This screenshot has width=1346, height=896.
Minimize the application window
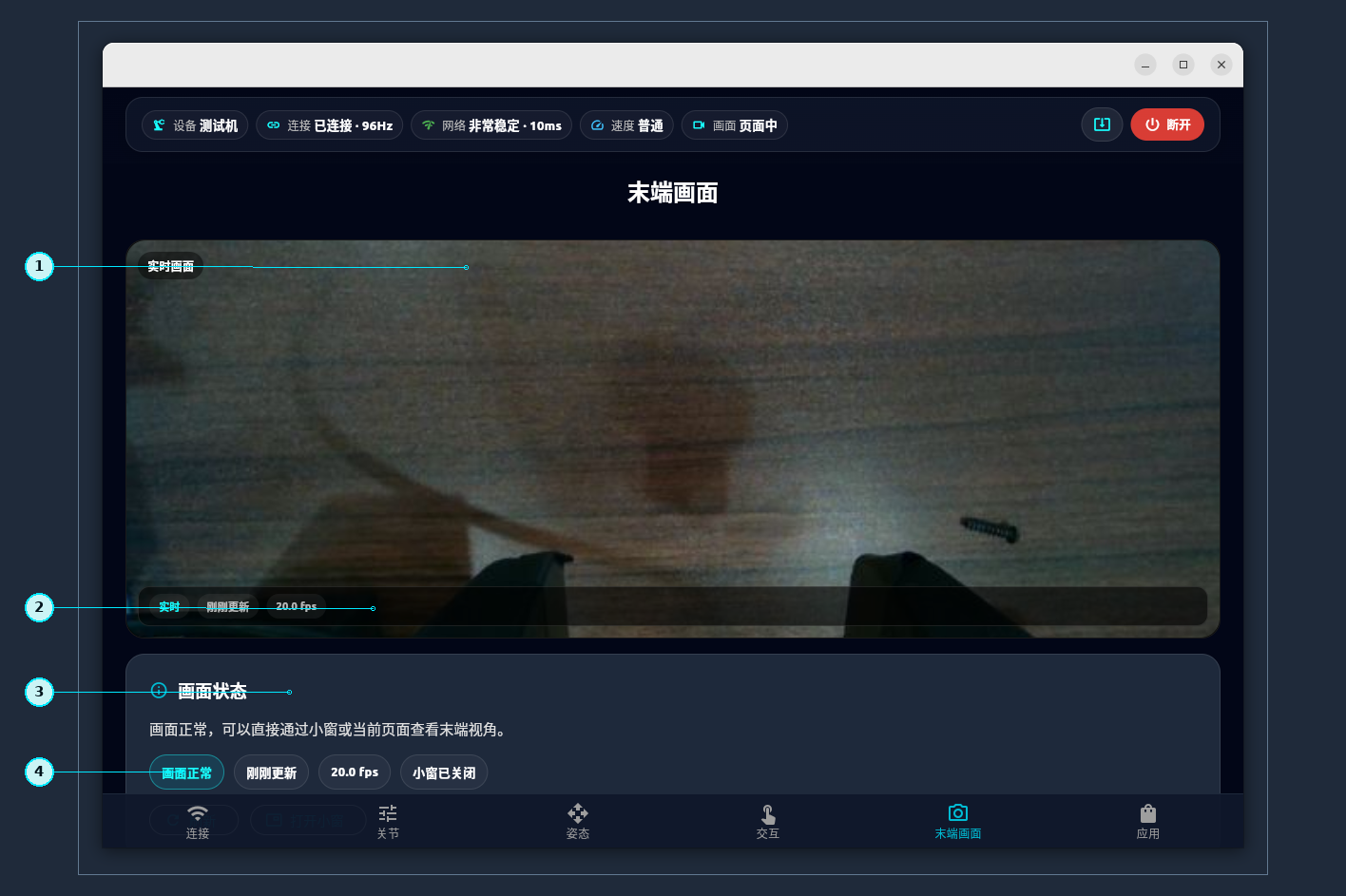1145,65
